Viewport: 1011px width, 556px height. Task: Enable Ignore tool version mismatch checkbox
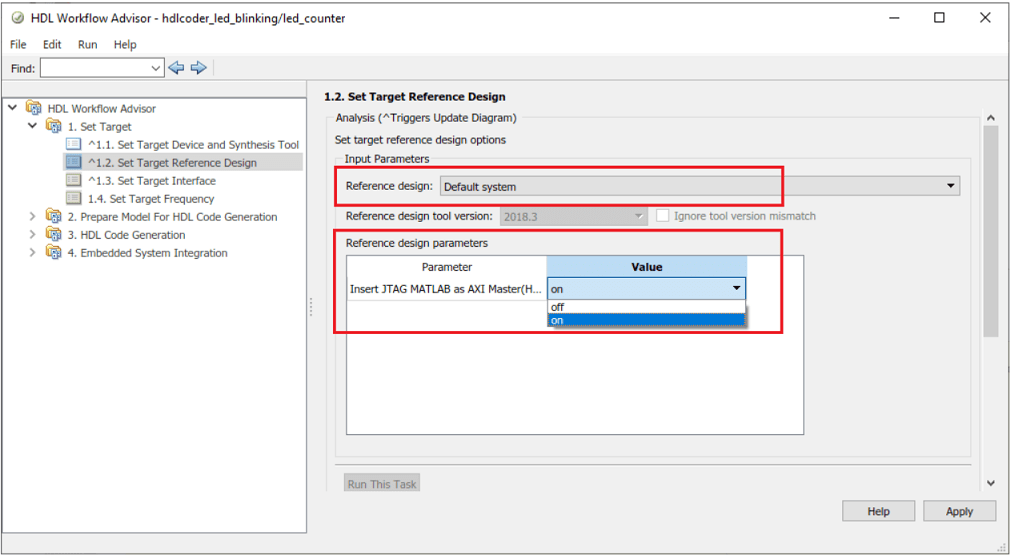point(662,216)
